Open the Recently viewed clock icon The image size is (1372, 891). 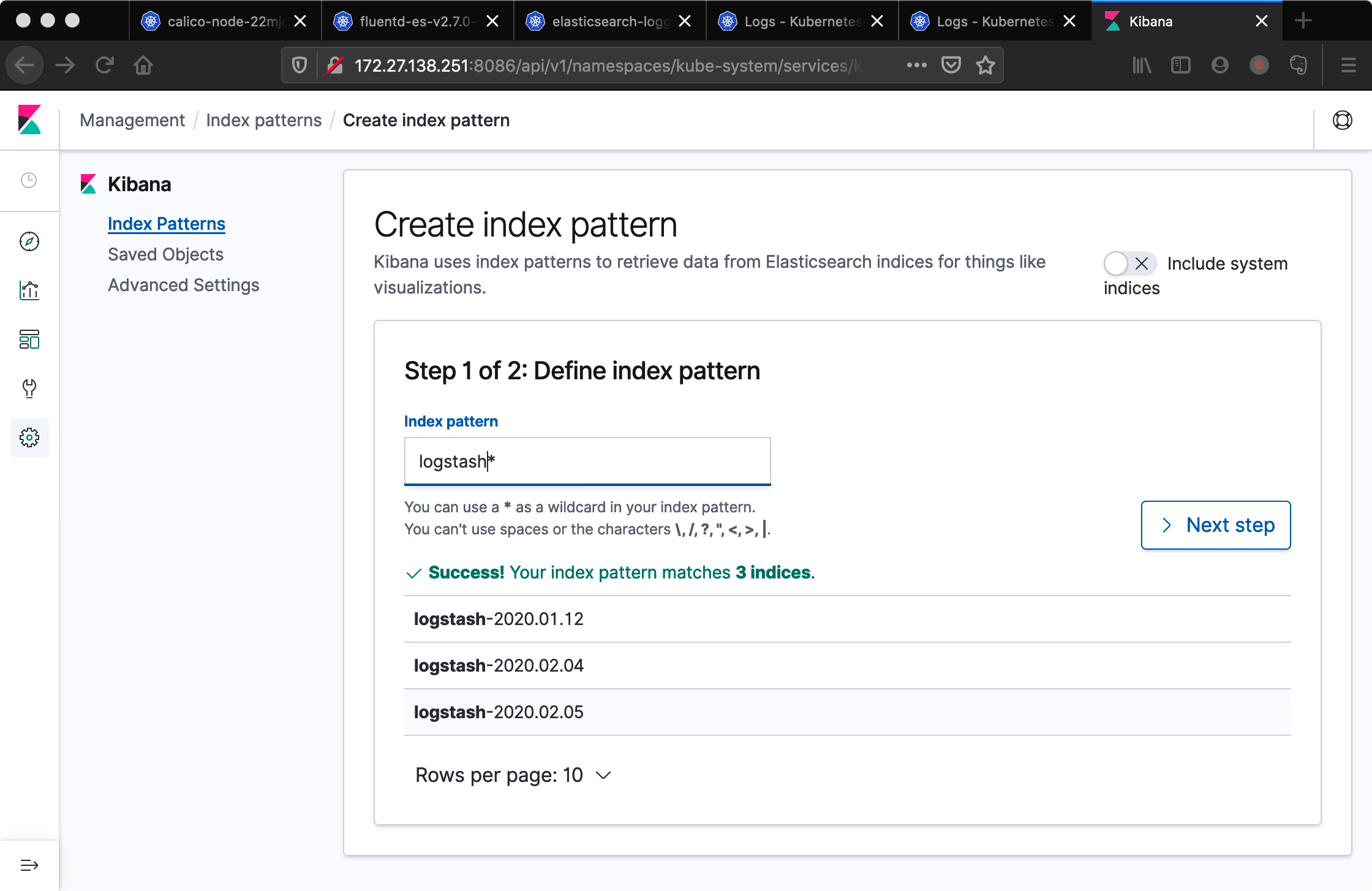[x=29, y=180]
